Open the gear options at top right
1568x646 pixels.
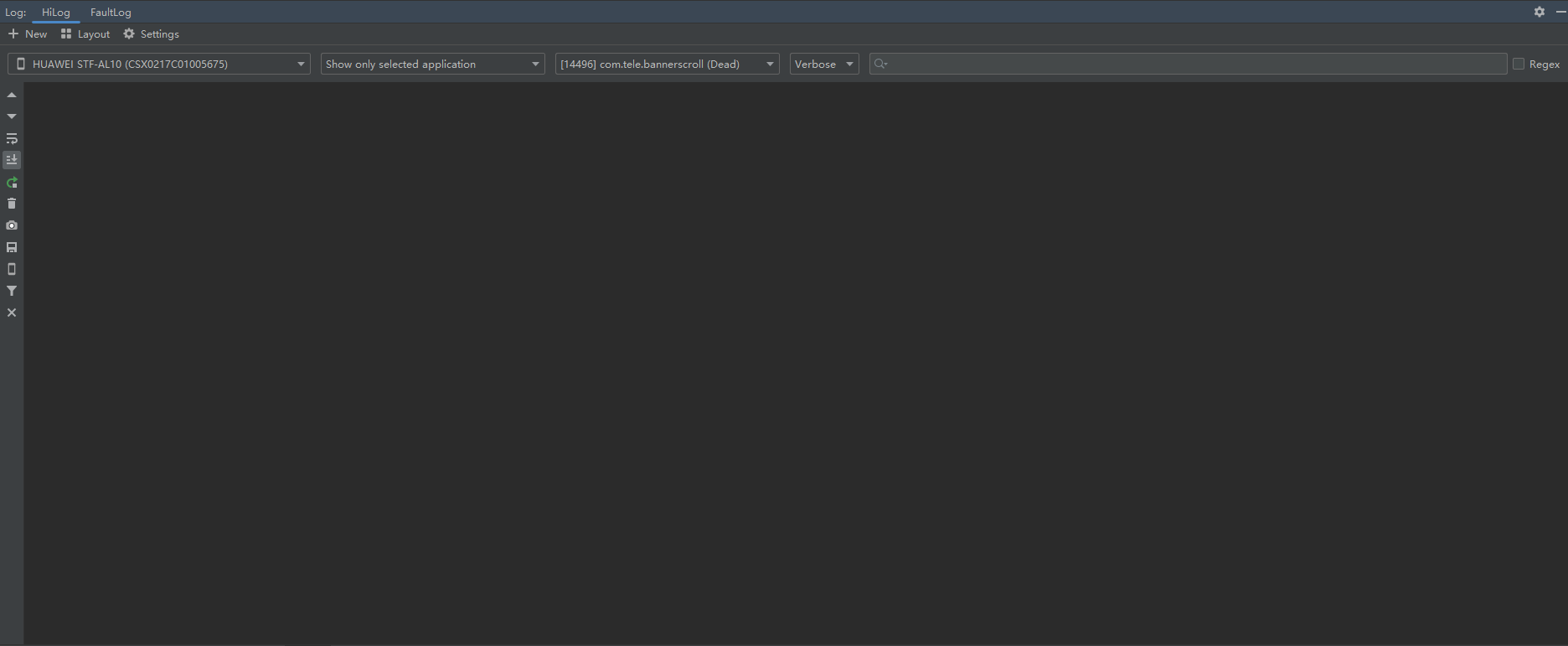(1540, 12)
